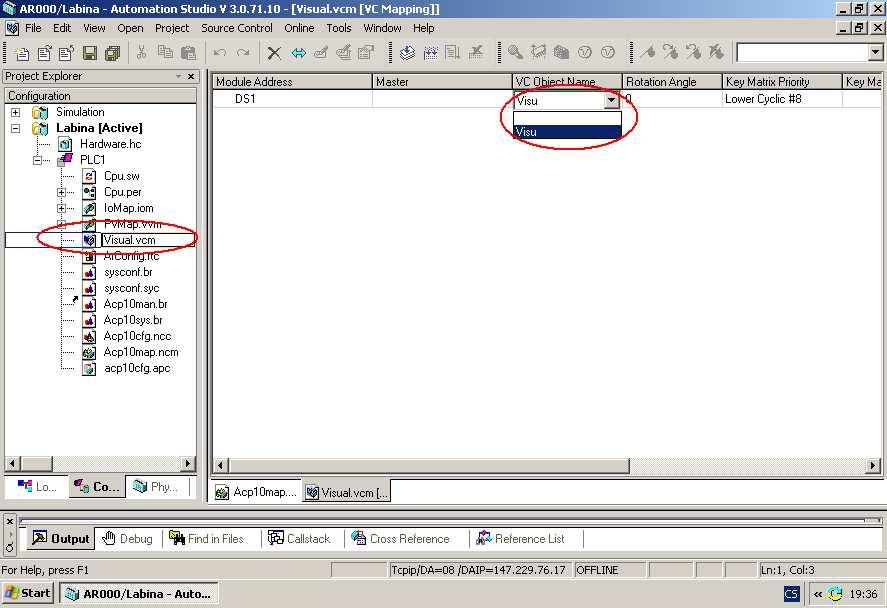Image resolution: width=887 pixels, height=608 pixels.
Task: Expand the IoMap.iom tree node
Action: point(61,209)
